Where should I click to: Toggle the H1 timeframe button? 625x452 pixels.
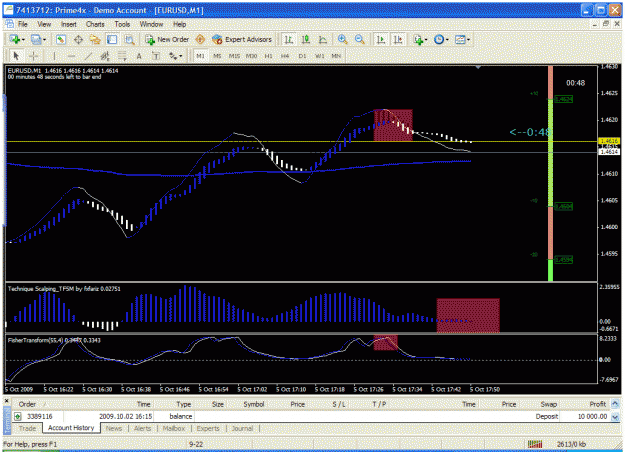pyautogui.click(x=268, y=56)
